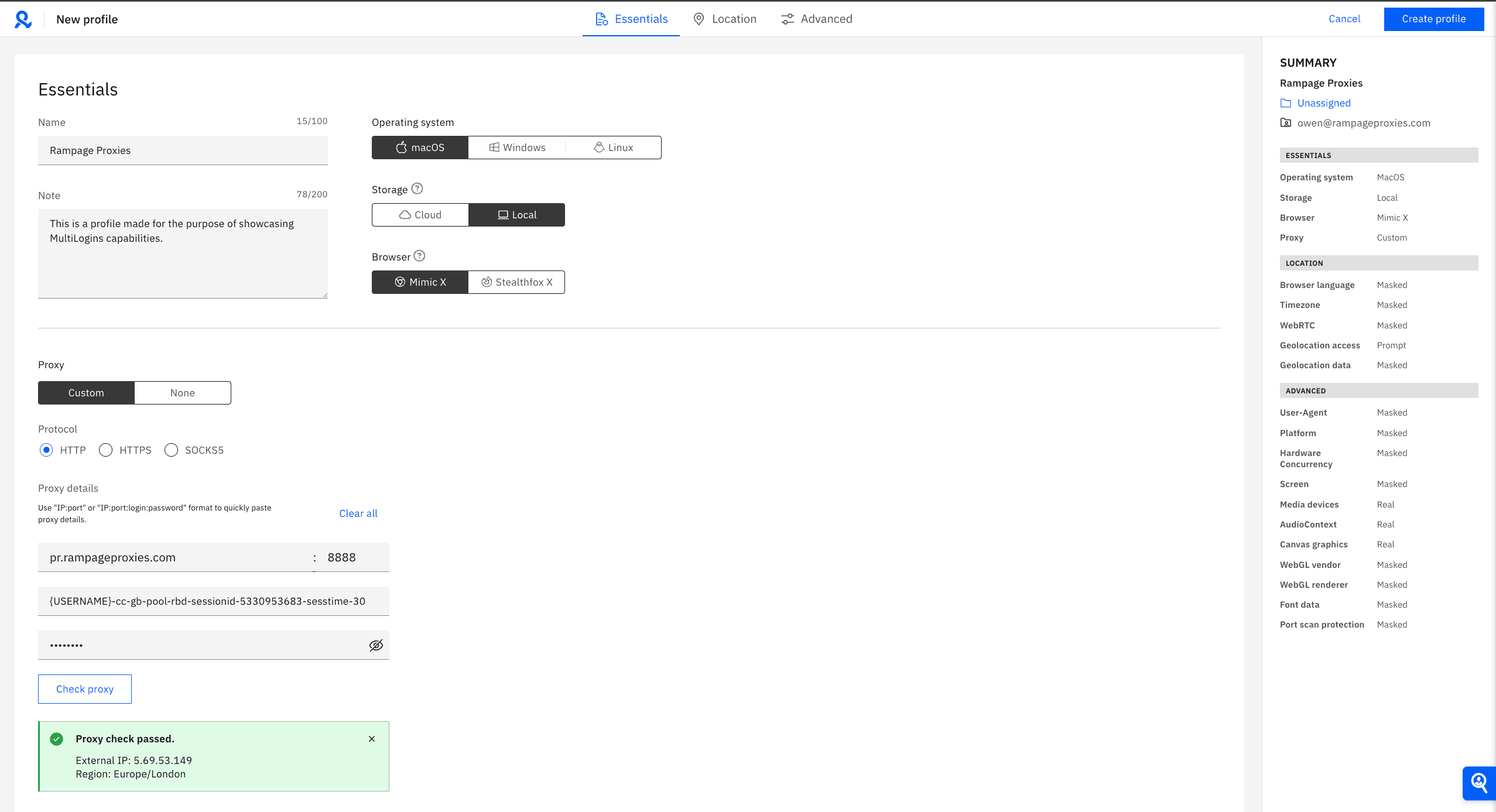Screen dimensions: 1496x812
Task: Toggle password visibility eye icon
Action: click(x=376, y=645)
